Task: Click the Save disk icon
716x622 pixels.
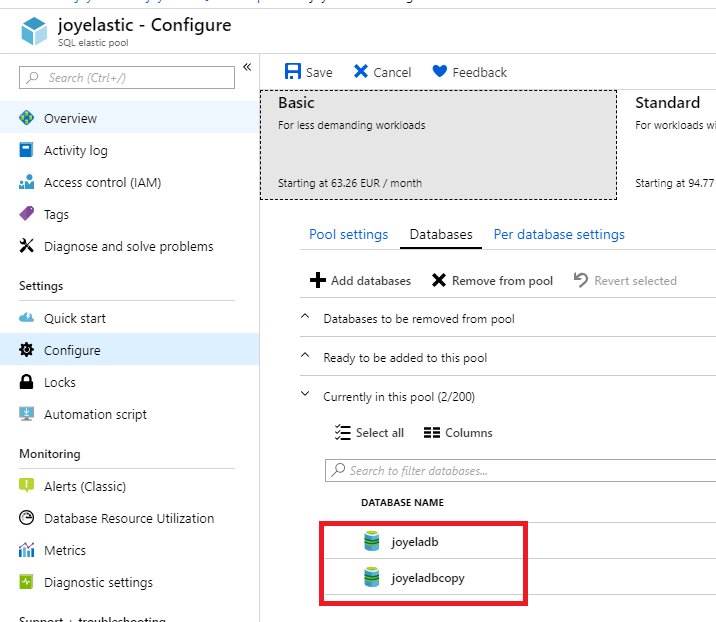Action: pos(293,72)
